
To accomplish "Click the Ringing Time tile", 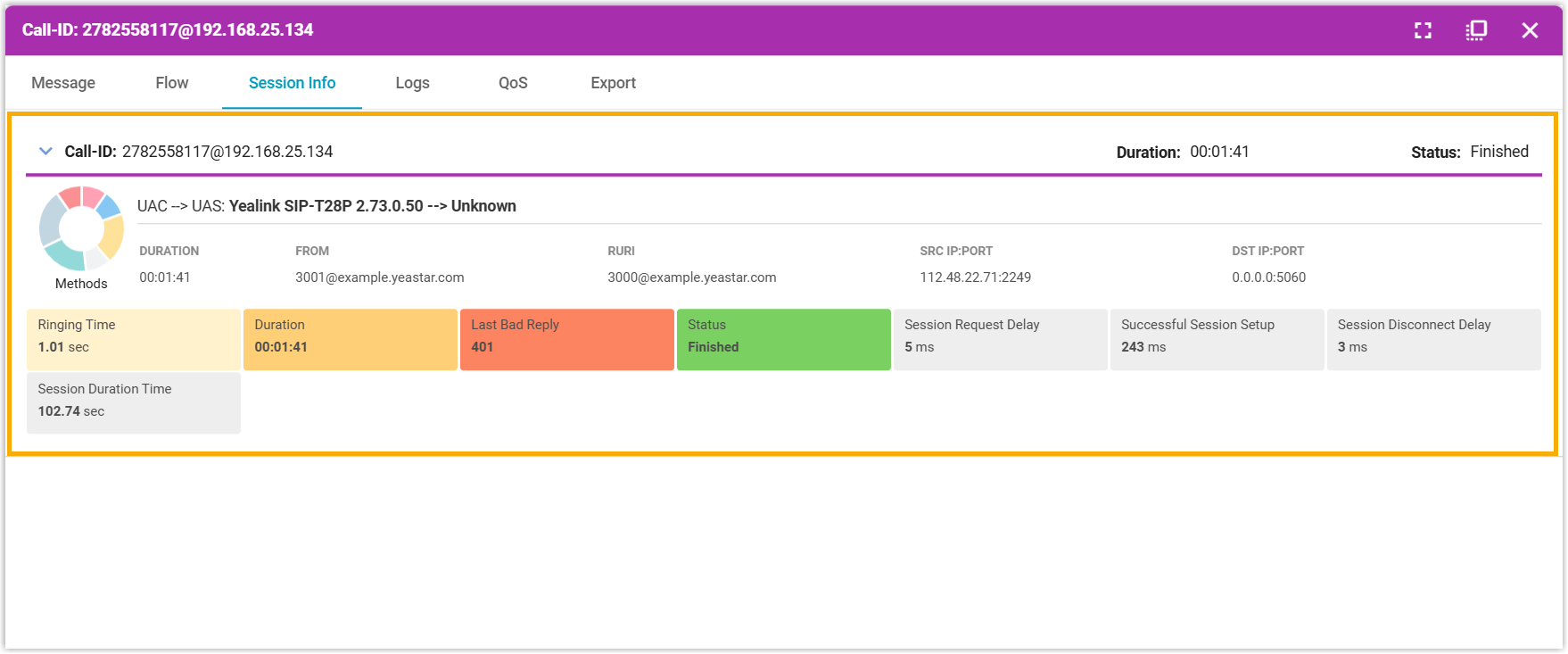I will pos(134,339).
